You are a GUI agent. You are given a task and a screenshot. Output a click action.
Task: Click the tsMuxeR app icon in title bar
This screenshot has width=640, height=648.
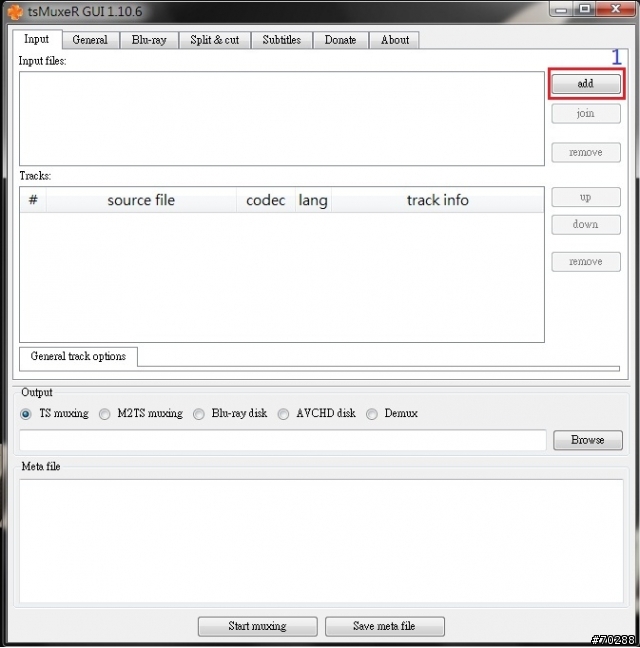[x=15, y=12]
